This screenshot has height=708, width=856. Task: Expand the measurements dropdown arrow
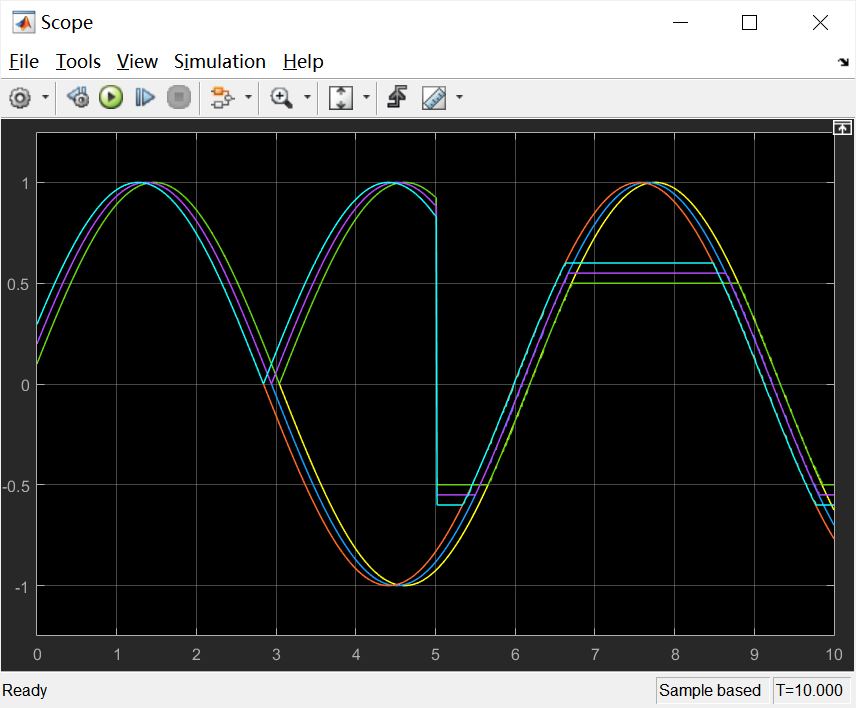[459, 97]
